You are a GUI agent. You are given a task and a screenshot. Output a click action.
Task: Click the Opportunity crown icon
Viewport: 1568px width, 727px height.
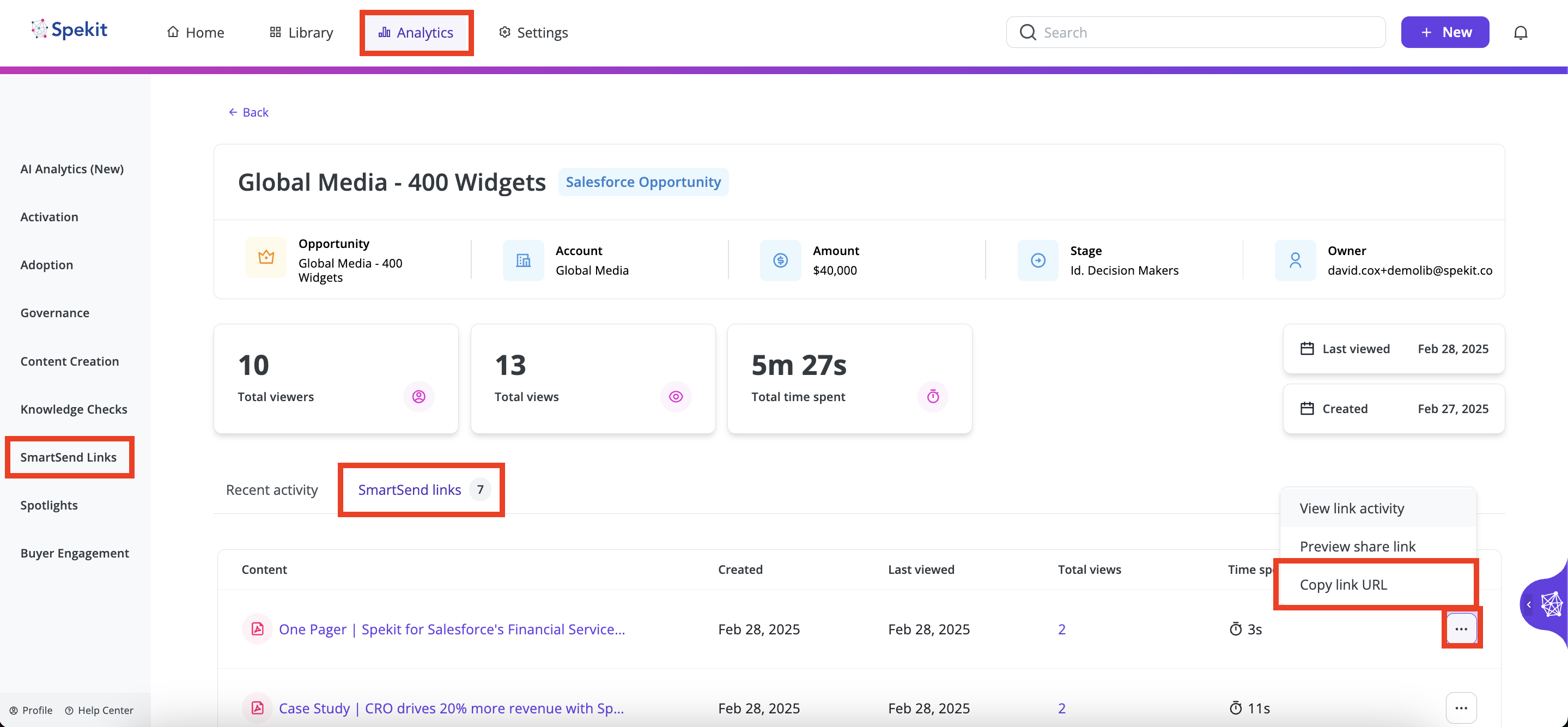[266, 257]
